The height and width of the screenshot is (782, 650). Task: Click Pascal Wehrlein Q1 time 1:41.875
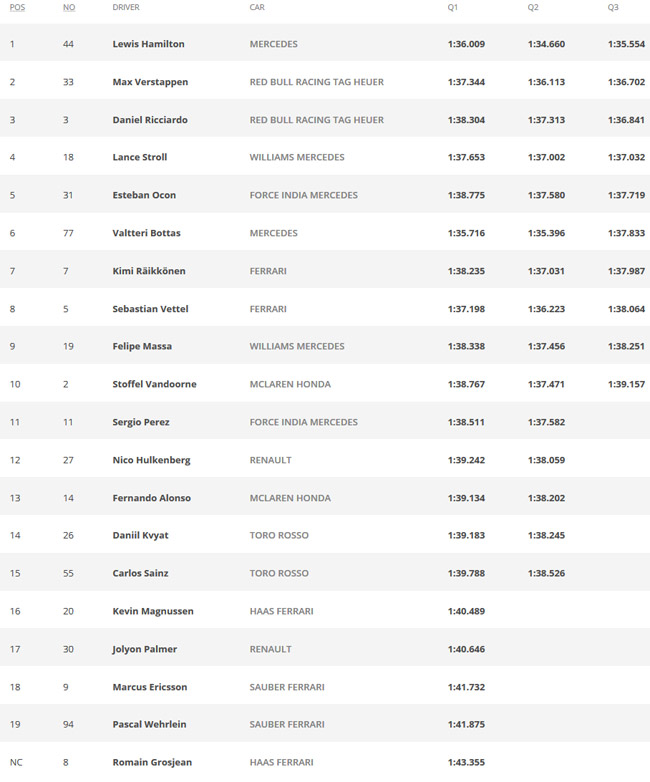pyautogui.click(x=466, y=724)
